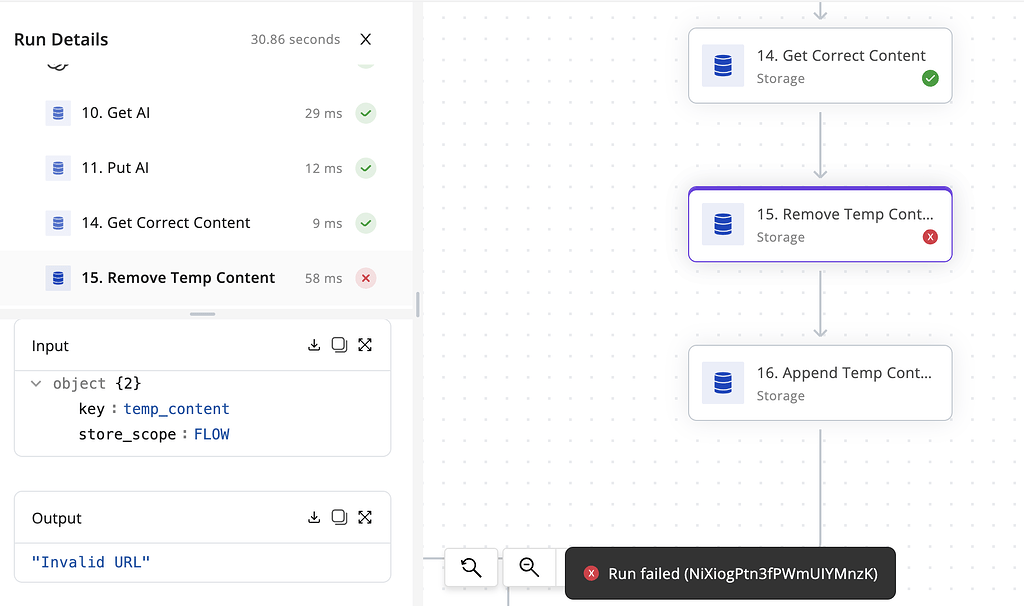Click the zoom out magnifier on canvas
This screenshot has height=606, width=1024.
pos(529,568)
